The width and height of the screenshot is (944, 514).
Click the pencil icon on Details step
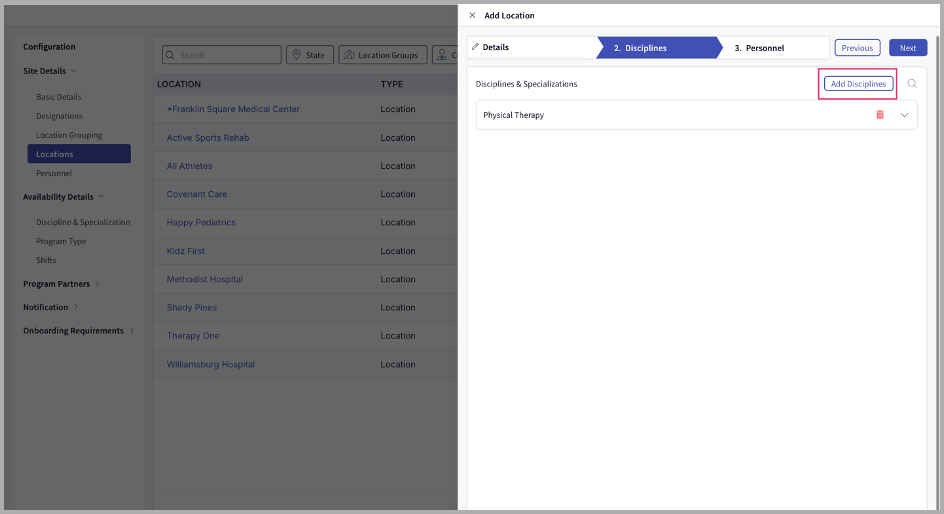(x=475, y=48)
